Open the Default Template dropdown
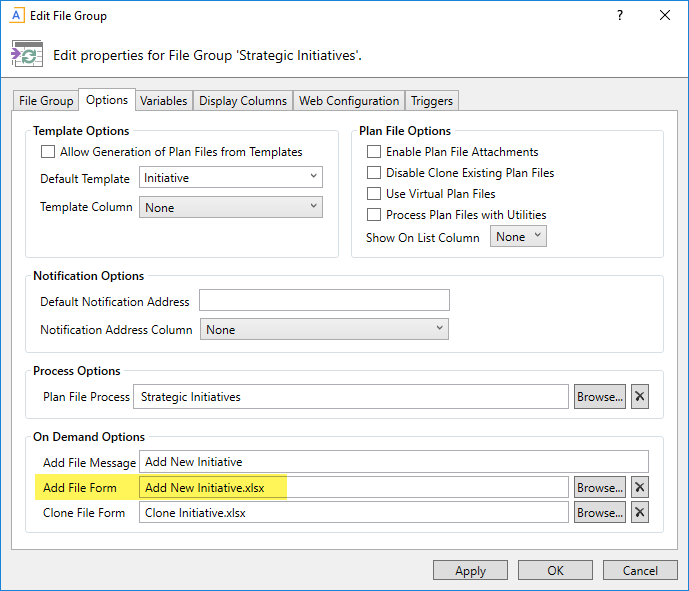 [x=230, y=178]
